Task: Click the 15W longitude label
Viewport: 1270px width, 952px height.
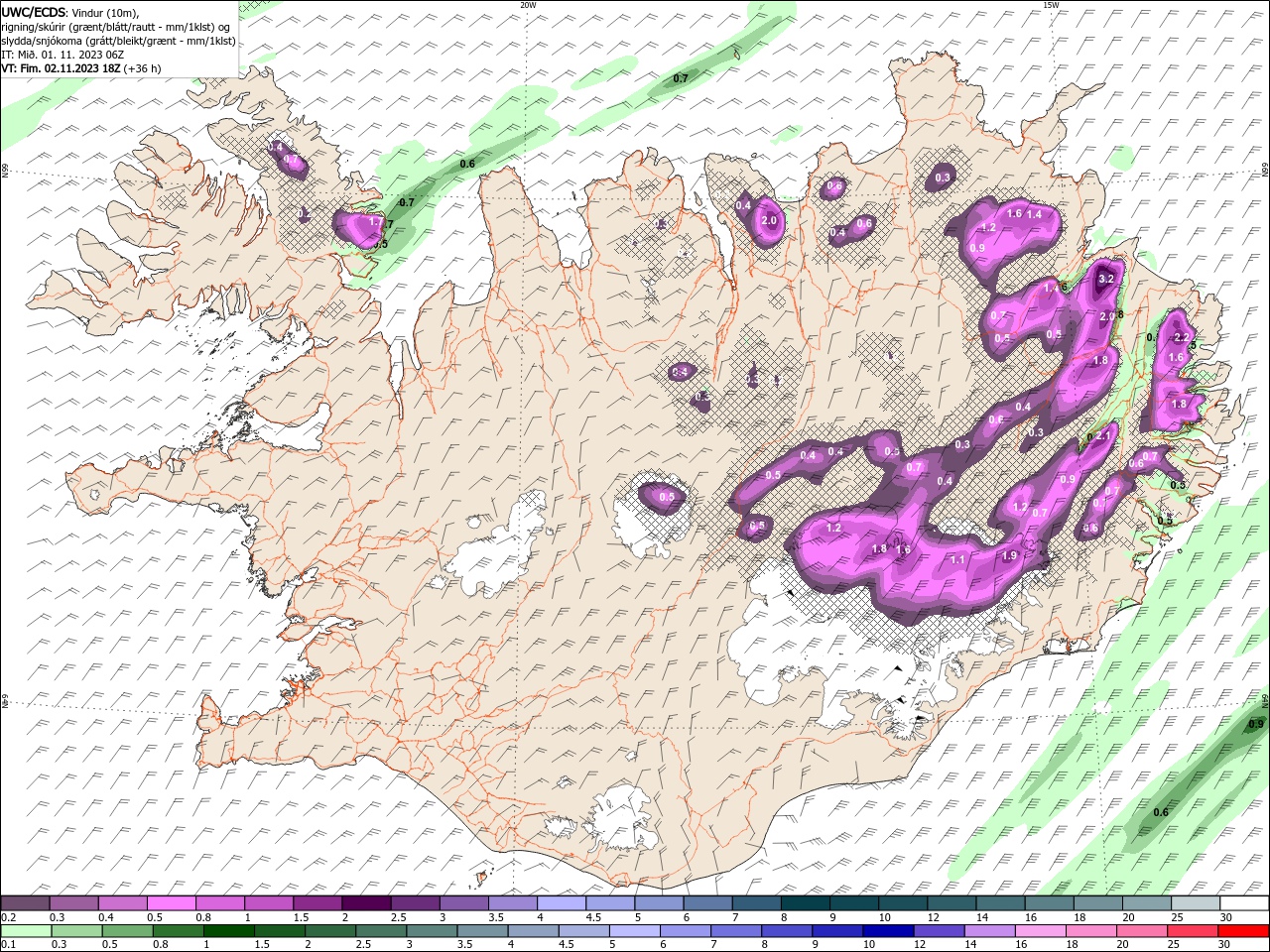Action: (1051, 5)
